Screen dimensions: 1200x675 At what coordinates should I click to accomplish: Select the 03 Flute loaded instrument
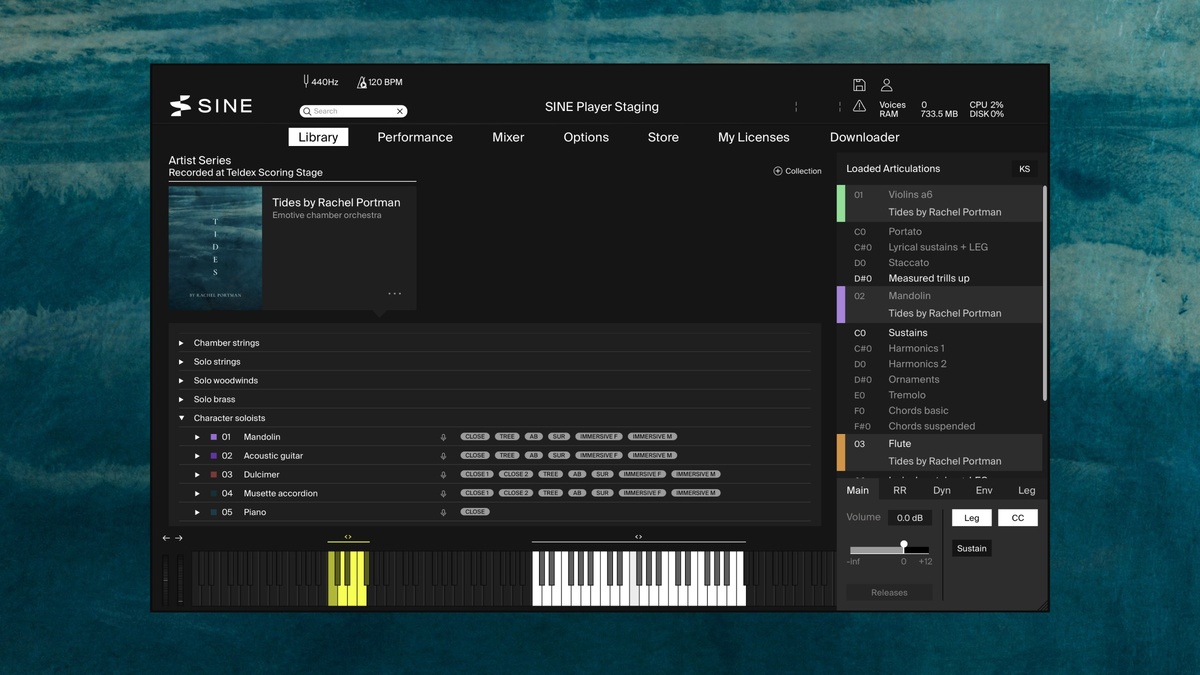(940, 452)
